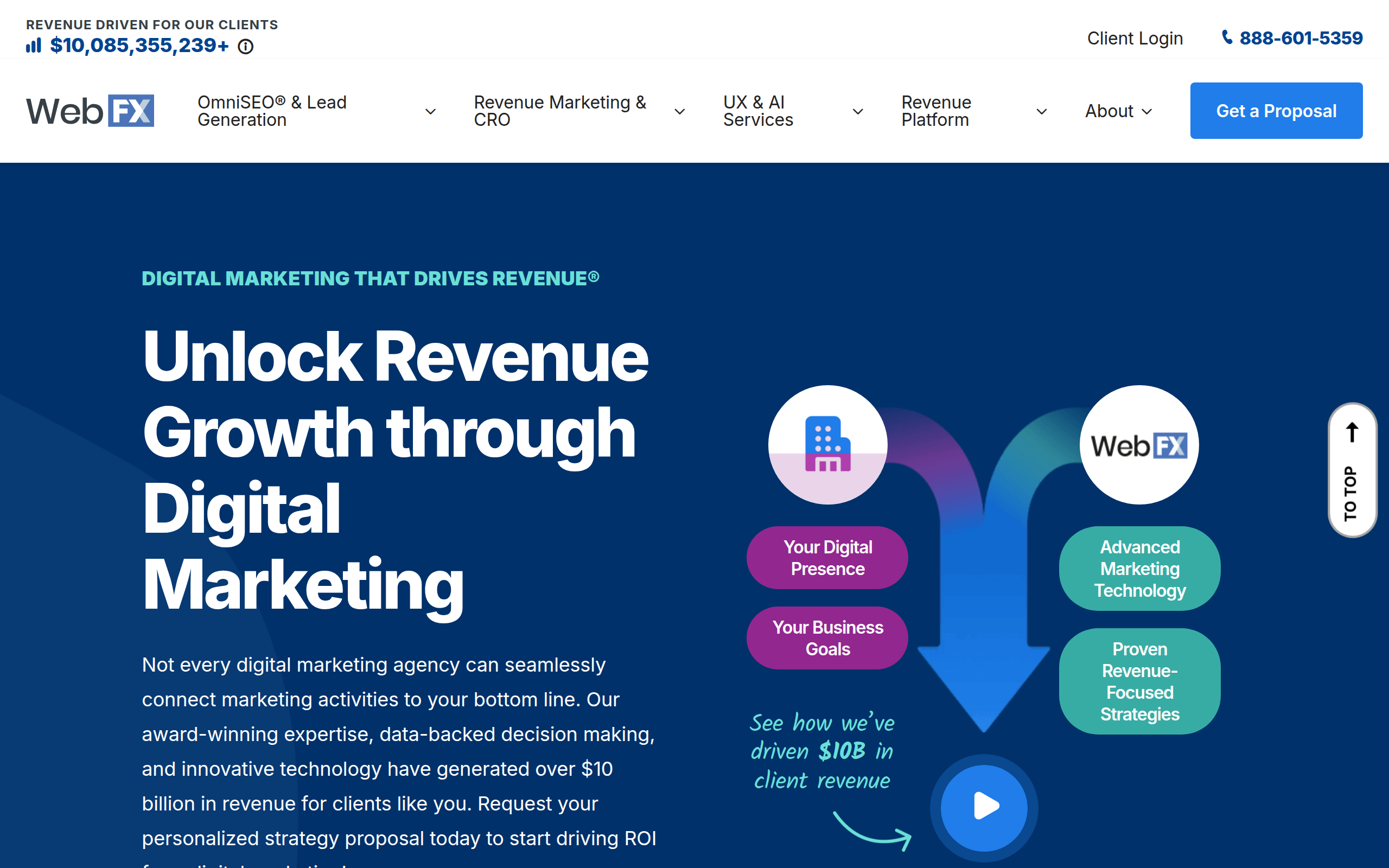This screenshot has width=1389, height=868.
Task: Click the Your Digital Presence pill
Action: pyautogui.click(x=827, y=558)
